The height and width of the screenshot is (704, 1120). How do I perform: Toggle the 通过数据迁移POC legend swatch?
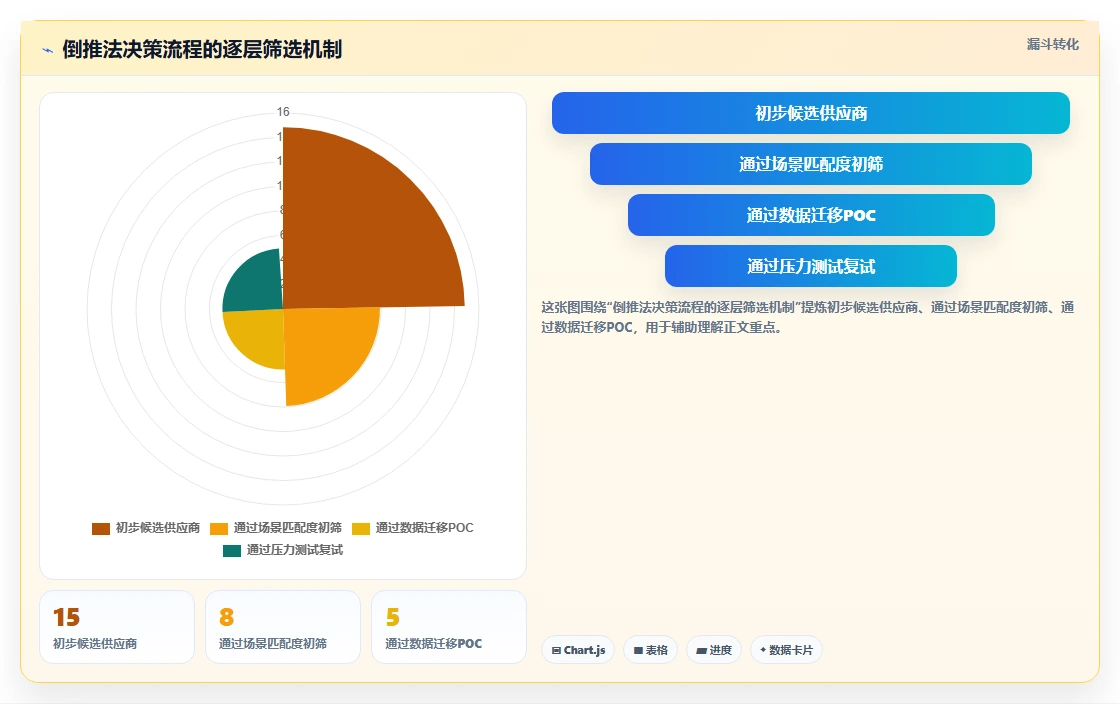click(361, 528)
